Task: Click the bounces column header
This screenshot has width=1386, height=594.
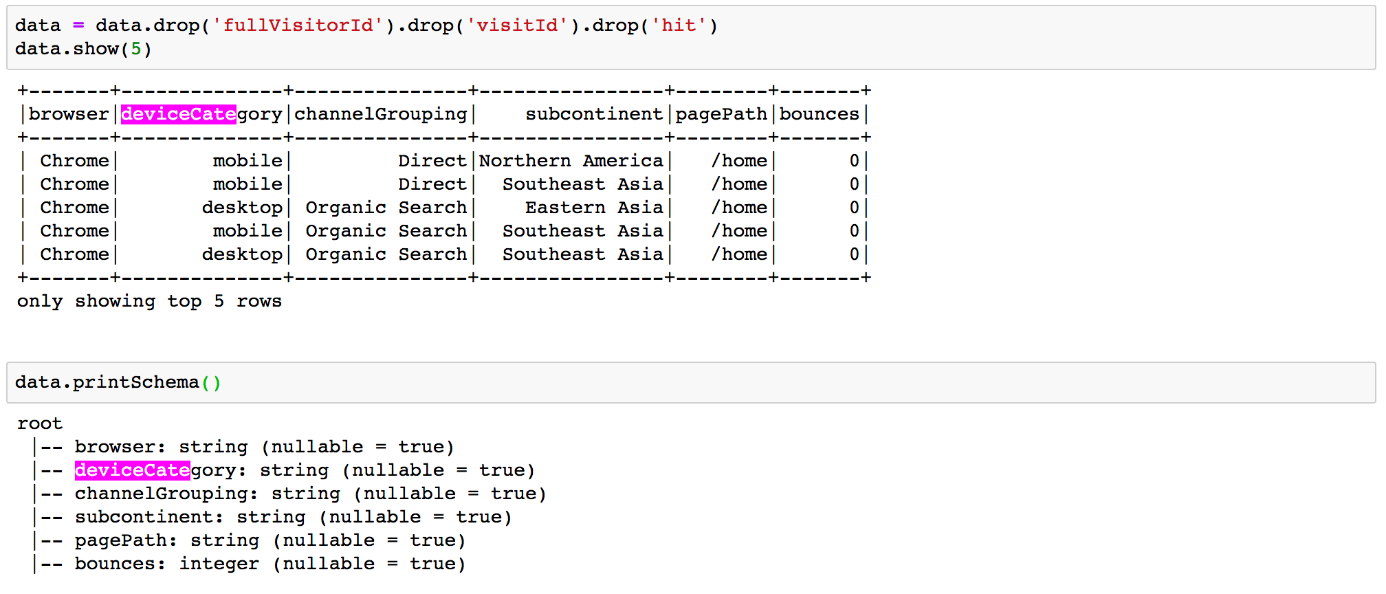Action: pos(819,114)
